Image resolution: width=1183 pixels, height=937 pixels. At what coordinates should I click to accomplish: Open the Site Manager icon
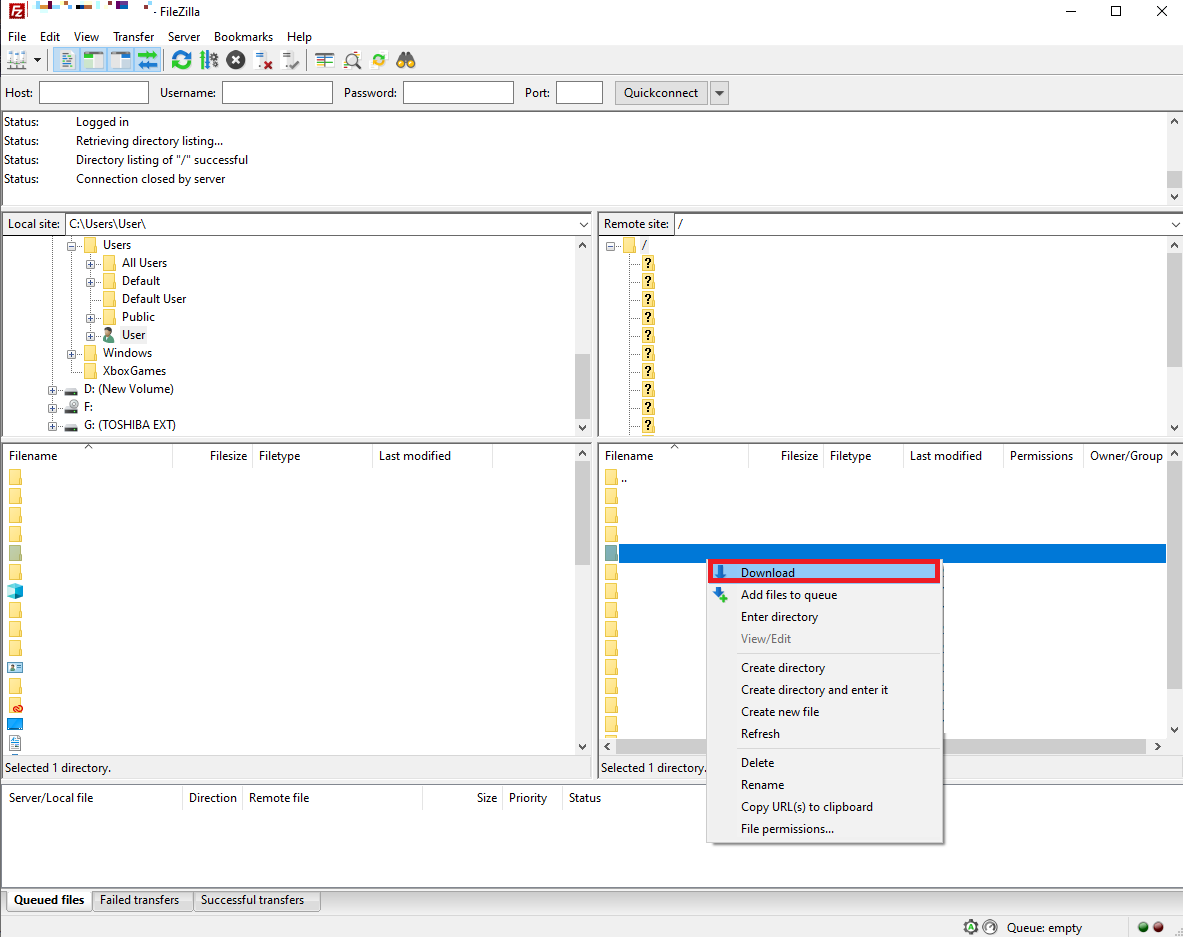17,60
